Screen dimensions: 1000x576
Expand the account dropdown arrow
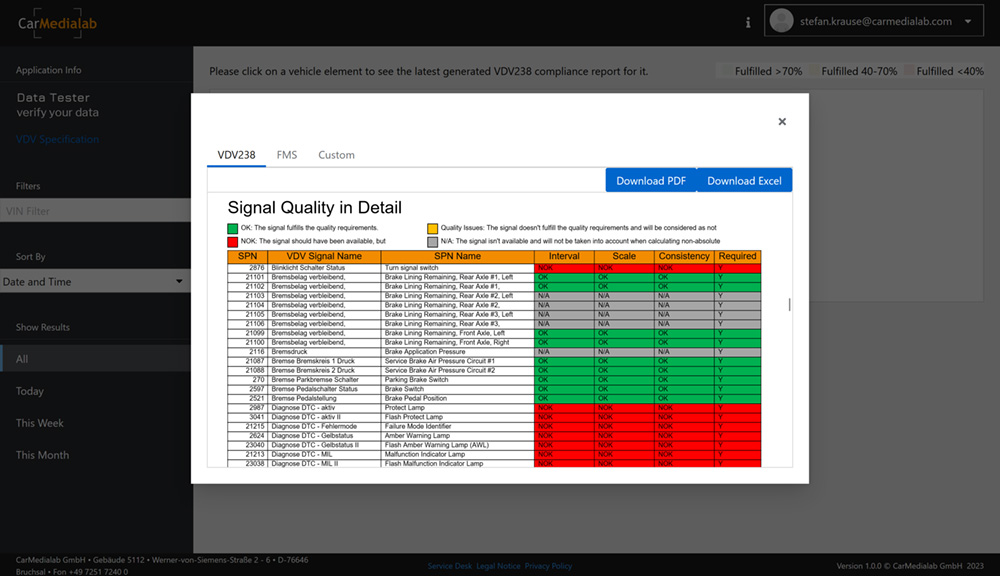(968, 21)
